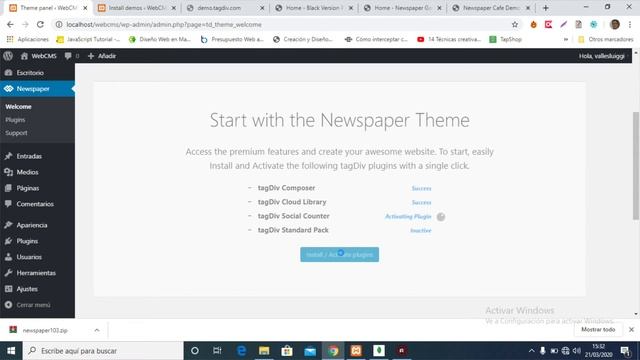The image size is (640, 360).
Task: Click the tagDiv Social Counter label
Action: click(x=293, y=216)
